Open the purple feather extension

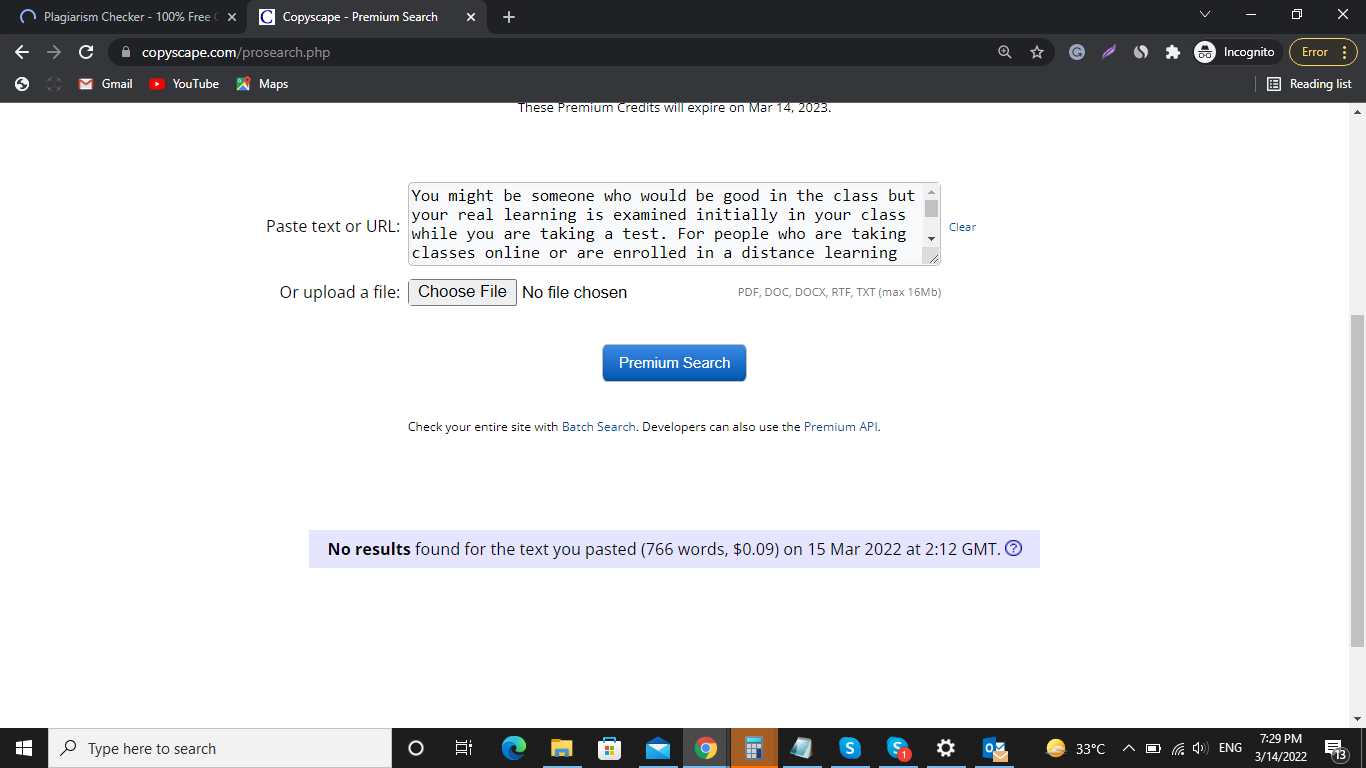(1109, 52)
